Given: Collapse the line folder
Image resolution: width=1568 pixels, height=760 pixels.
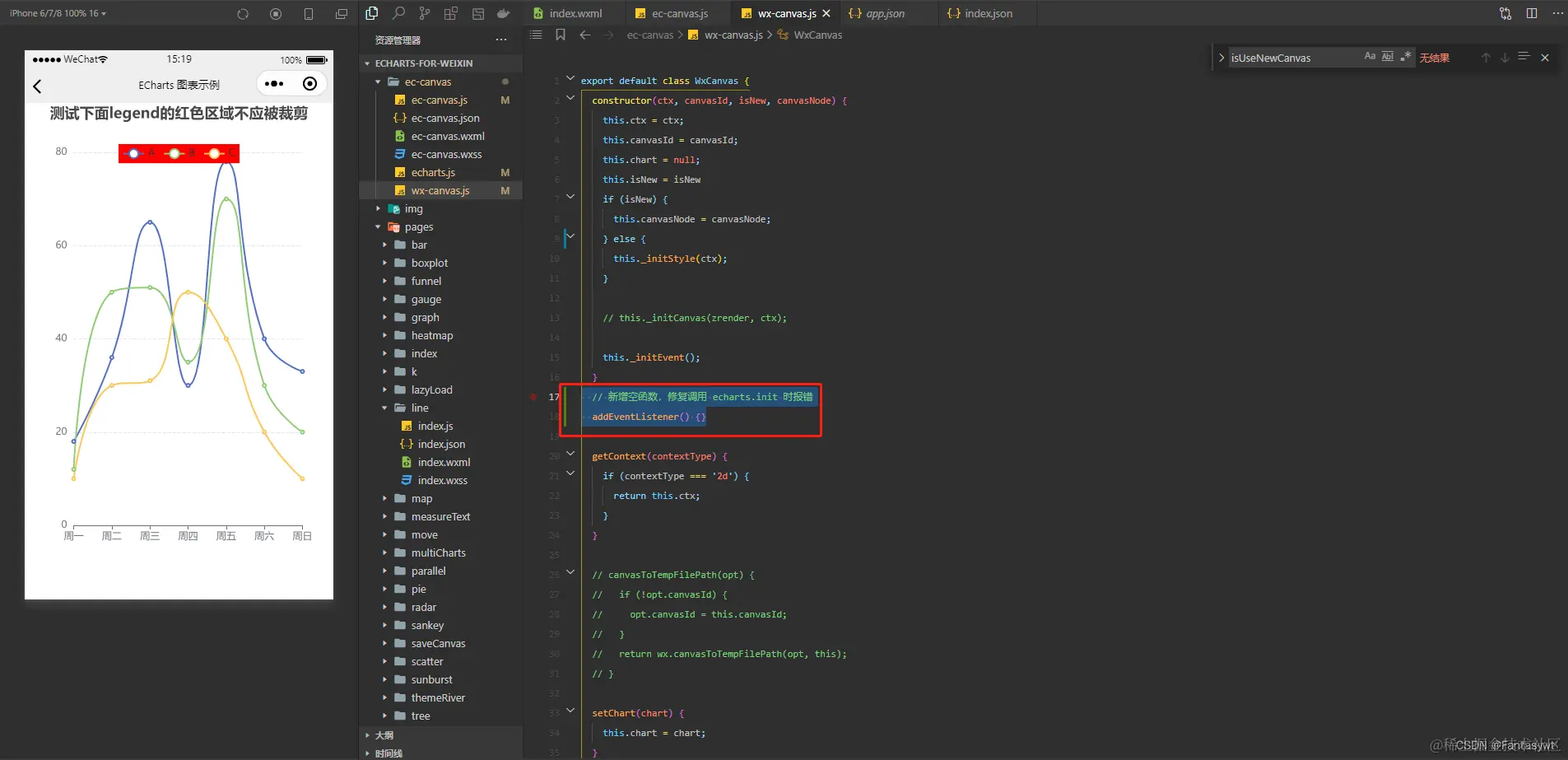Looking at the screenshot, I should point(440,408).
